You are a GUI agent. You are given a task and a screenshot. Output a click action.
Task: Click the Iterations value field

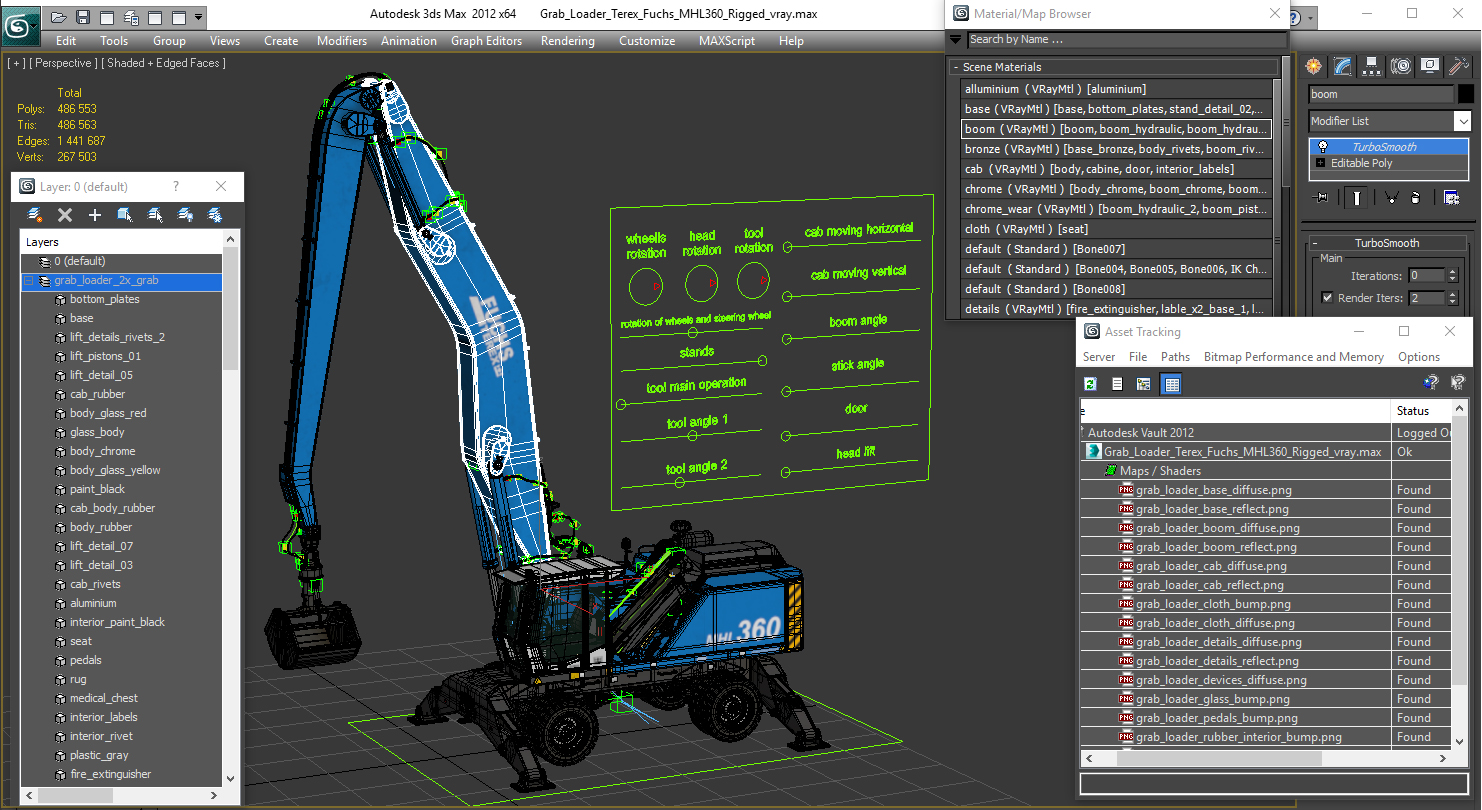1428,275
